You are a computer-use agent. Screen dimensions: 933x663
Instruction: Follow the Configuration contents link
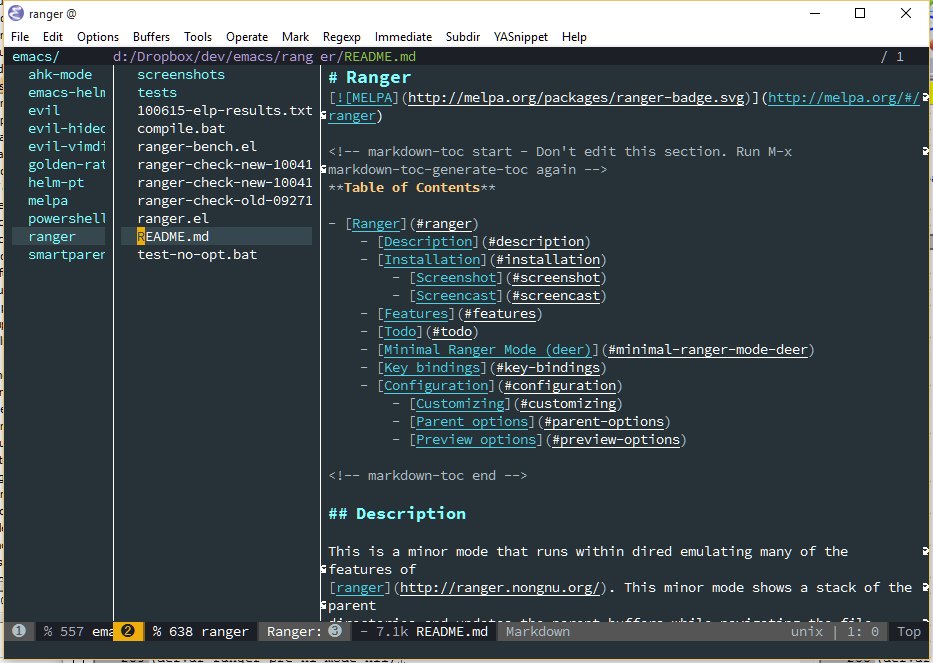436,386
